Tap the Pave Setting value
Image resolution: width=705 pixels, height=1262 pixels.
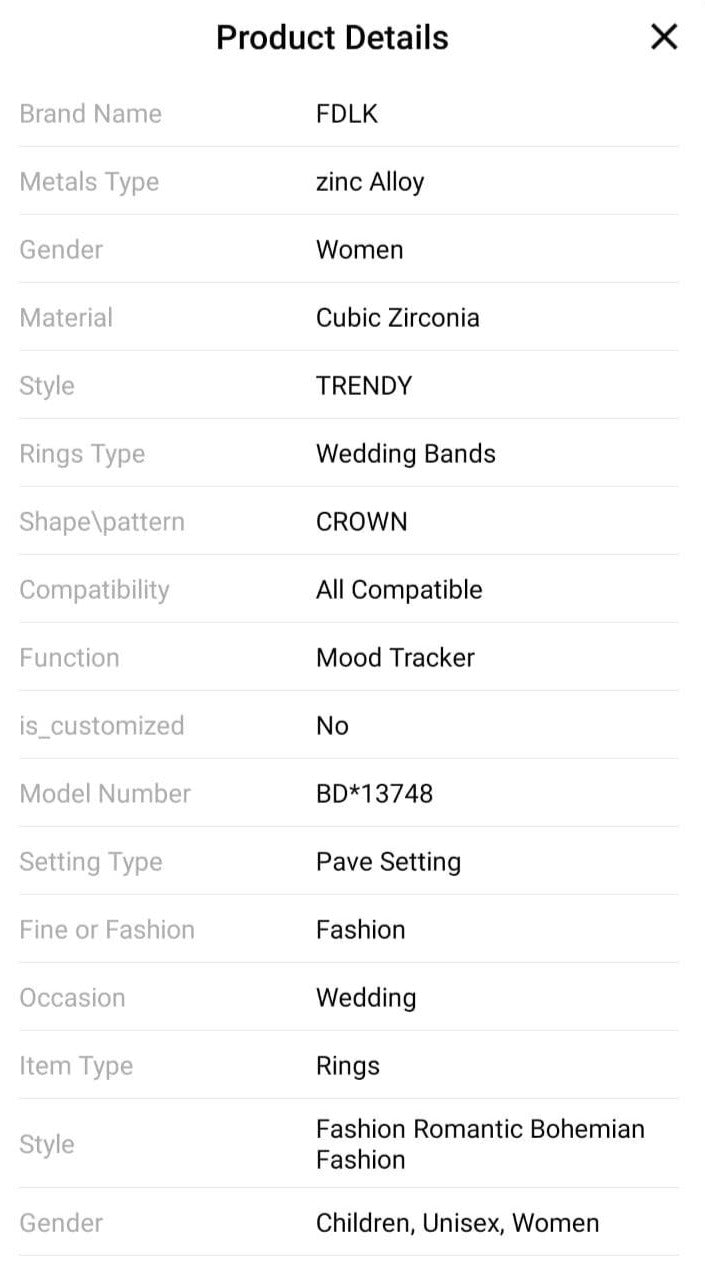tap(388, 862)
